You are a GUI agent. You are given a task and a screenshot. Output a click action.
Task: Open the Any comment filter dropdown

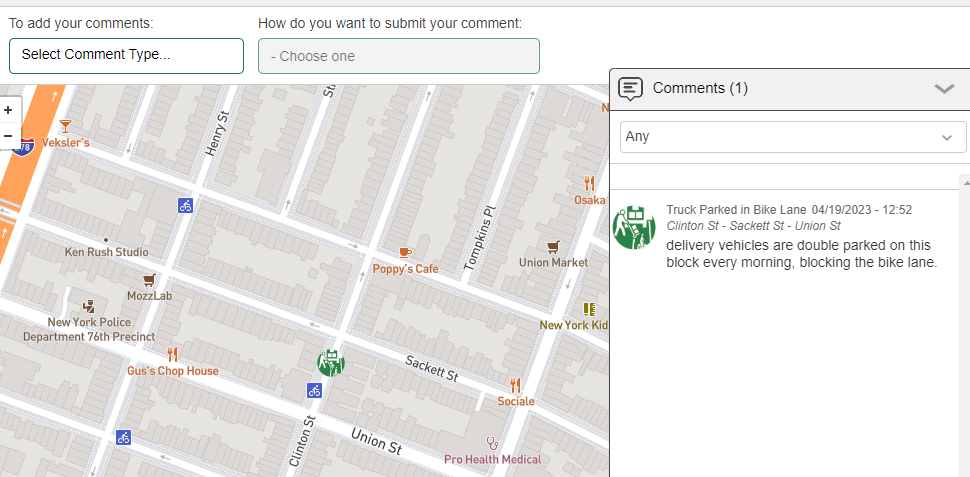(793, 137)
